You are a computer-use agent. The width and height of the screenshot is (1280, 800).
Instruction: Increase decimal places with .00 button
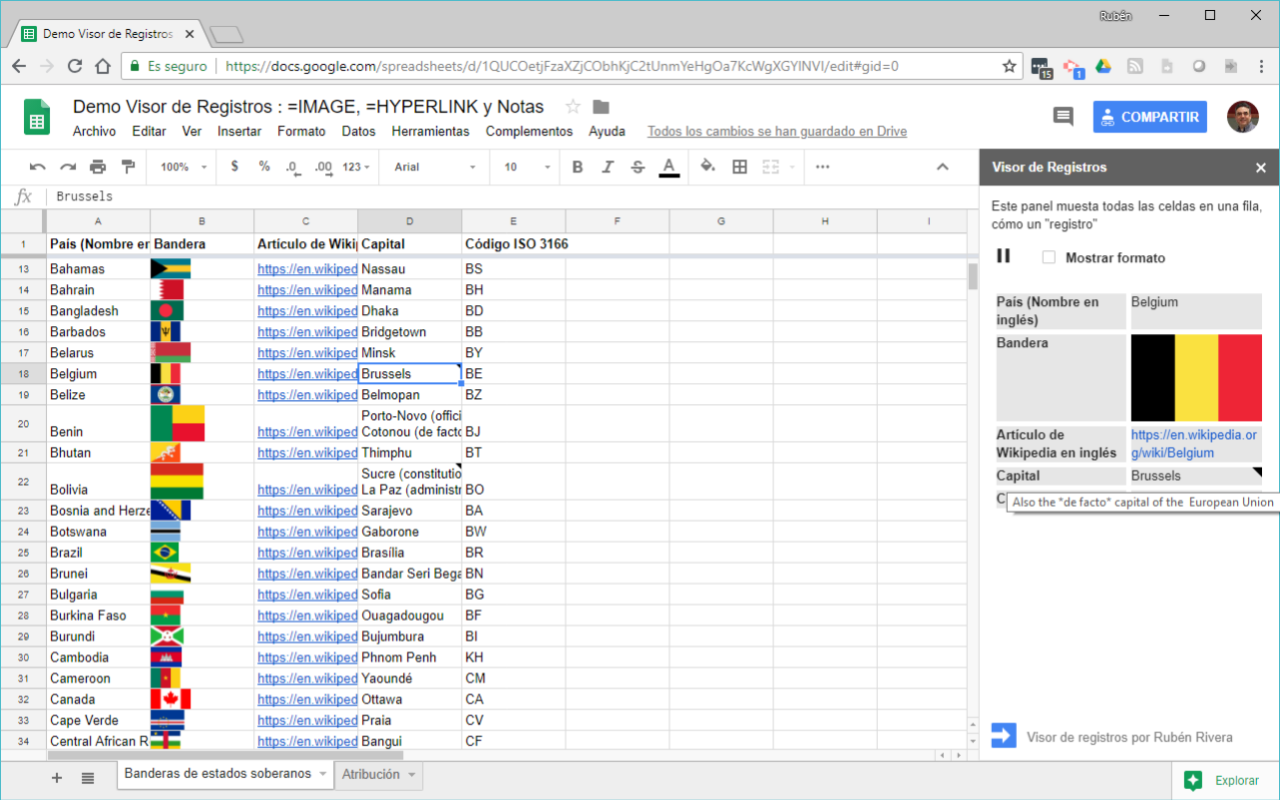click(322, 167)
